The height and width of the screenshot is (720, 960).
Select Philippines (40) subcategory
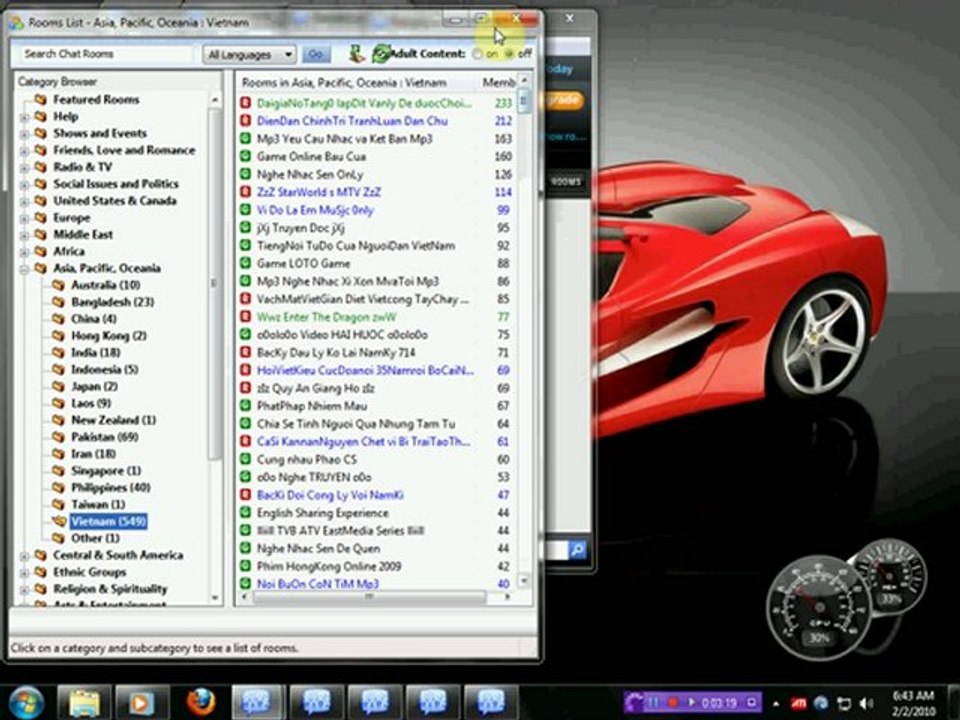tap(110, 487)
